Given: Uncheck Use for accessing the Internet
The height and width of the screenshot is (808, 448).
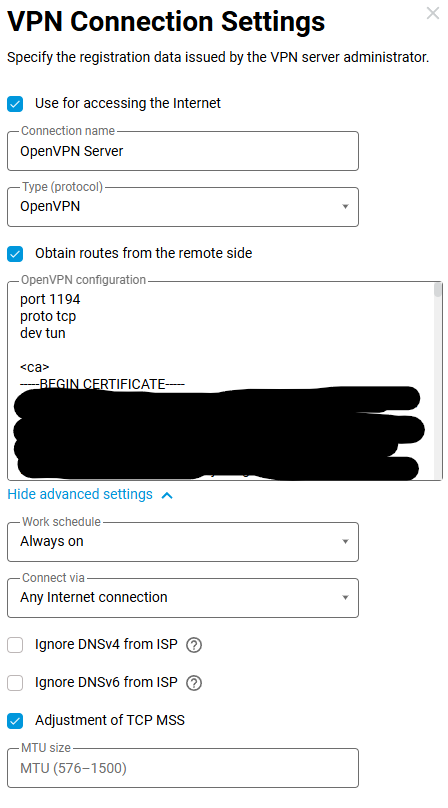Looking at the screenshot, I should pyautogui.click(x=15, y=104).
